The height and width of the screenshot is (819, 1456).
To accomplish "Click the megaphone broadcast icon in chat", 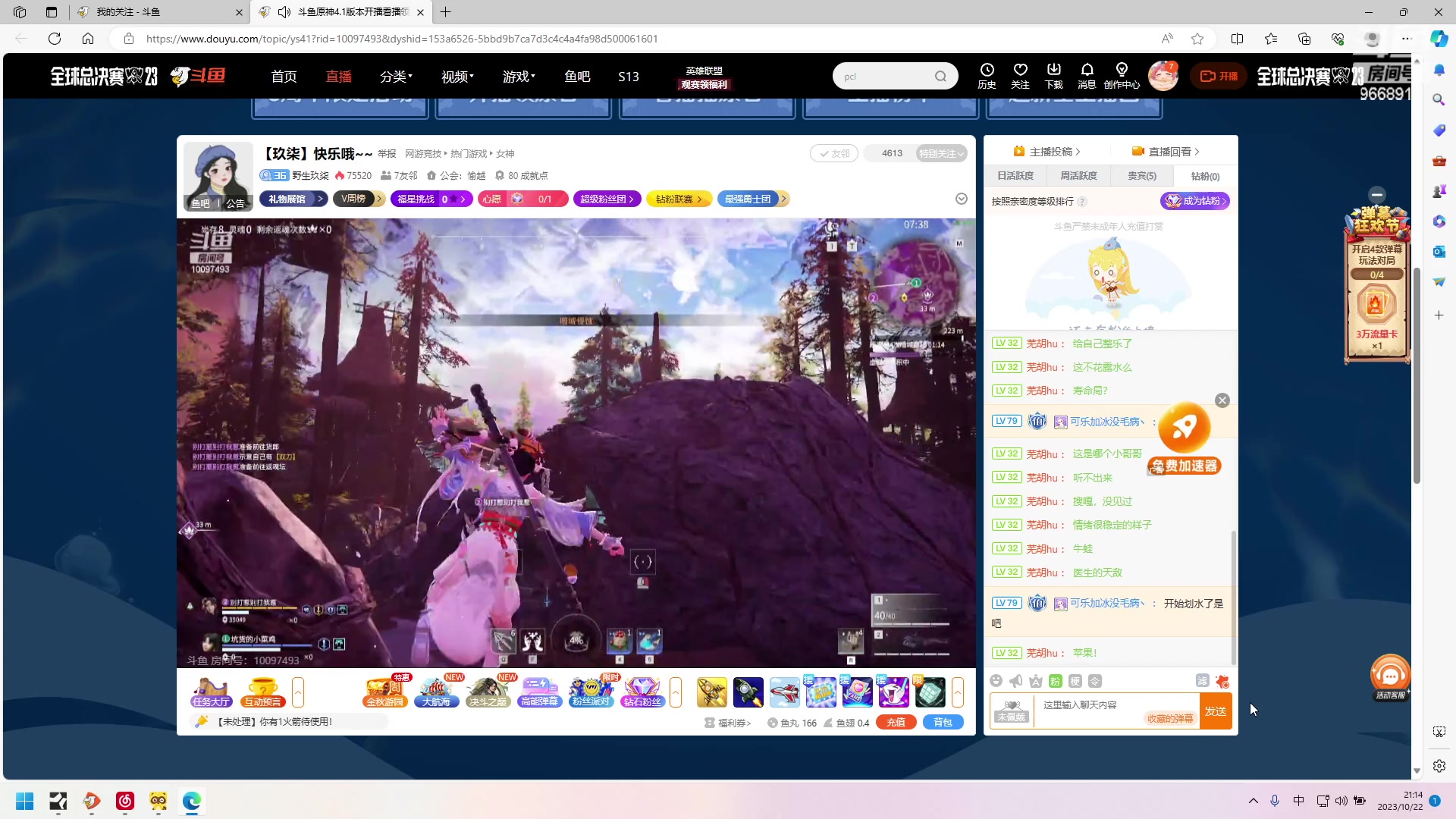I will 1016,681.
